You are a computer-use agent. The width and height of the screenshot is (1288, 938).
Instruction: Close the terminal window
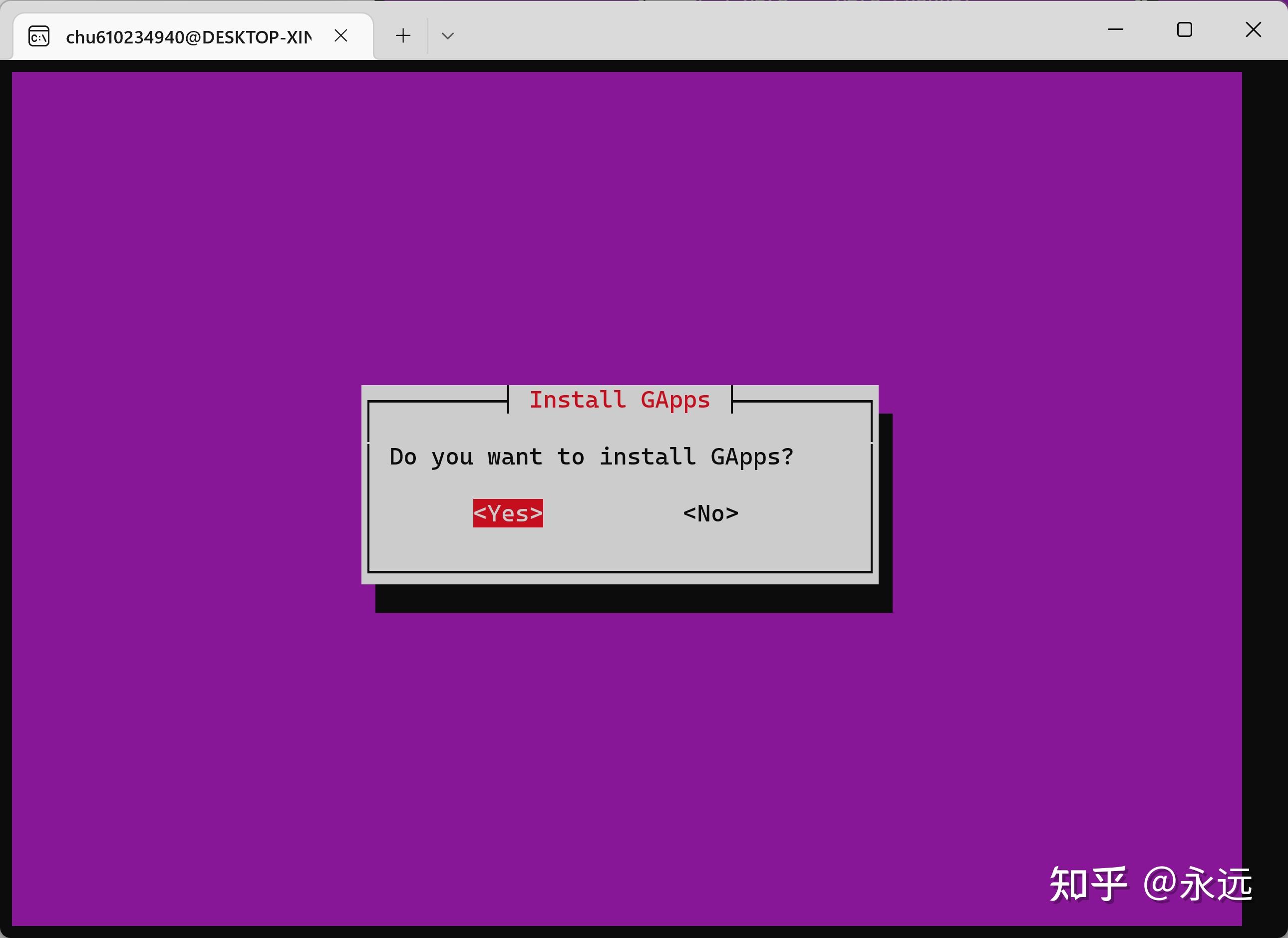coord(1253,29)
